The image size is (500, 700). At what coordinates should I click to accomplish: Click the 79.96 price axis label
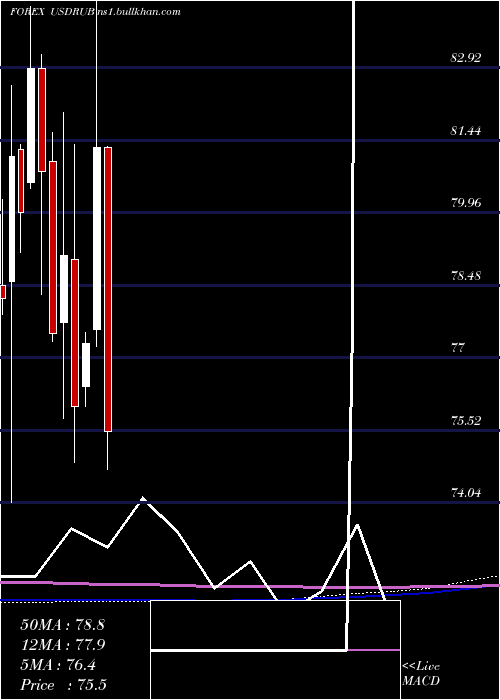coord(466,203)
